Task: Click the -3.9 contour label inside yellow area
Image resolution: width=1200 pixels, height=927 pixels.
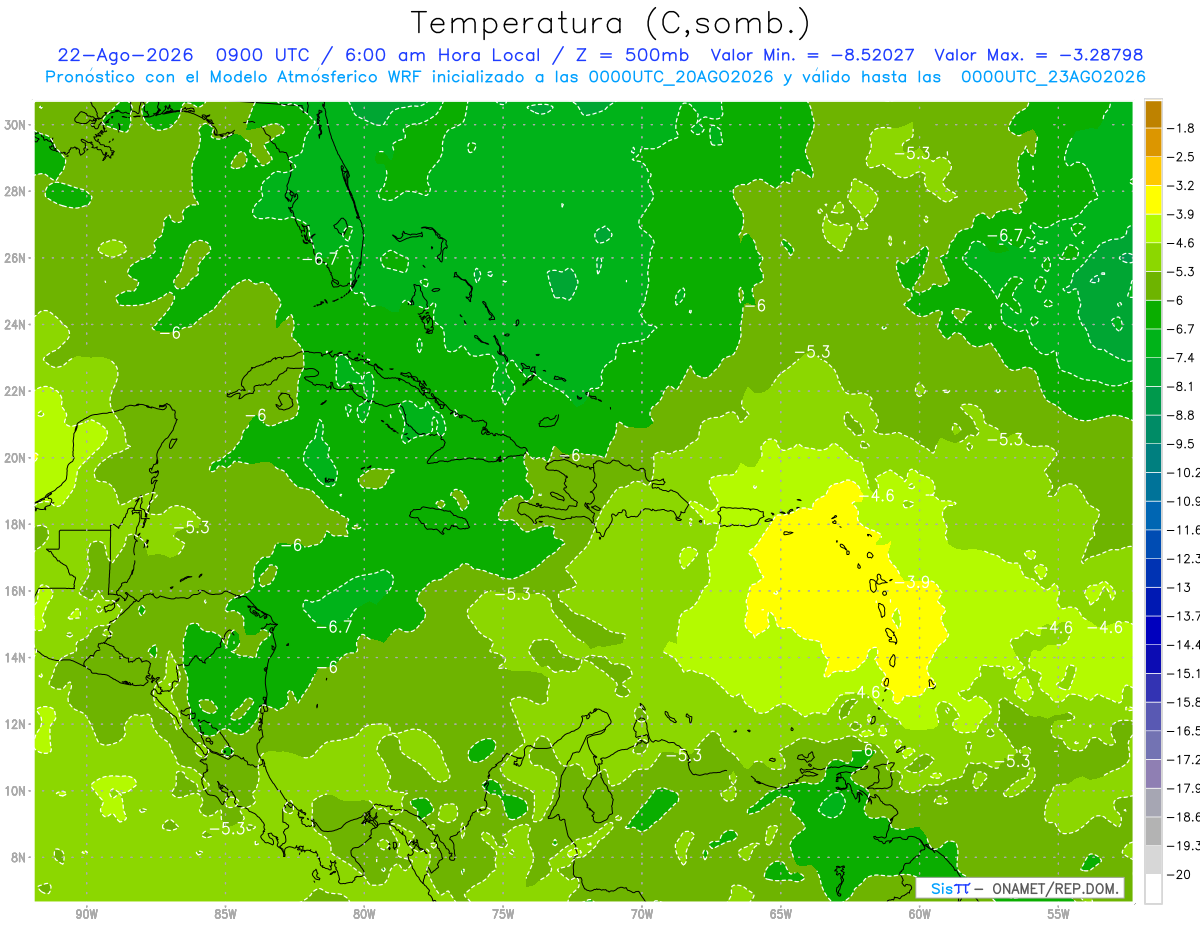Action: 916,581
